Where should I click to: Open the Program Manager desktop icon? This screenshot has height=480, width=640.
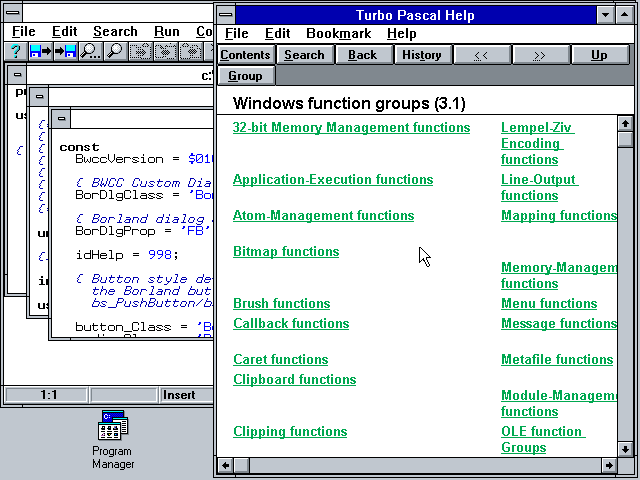(113, 439)
